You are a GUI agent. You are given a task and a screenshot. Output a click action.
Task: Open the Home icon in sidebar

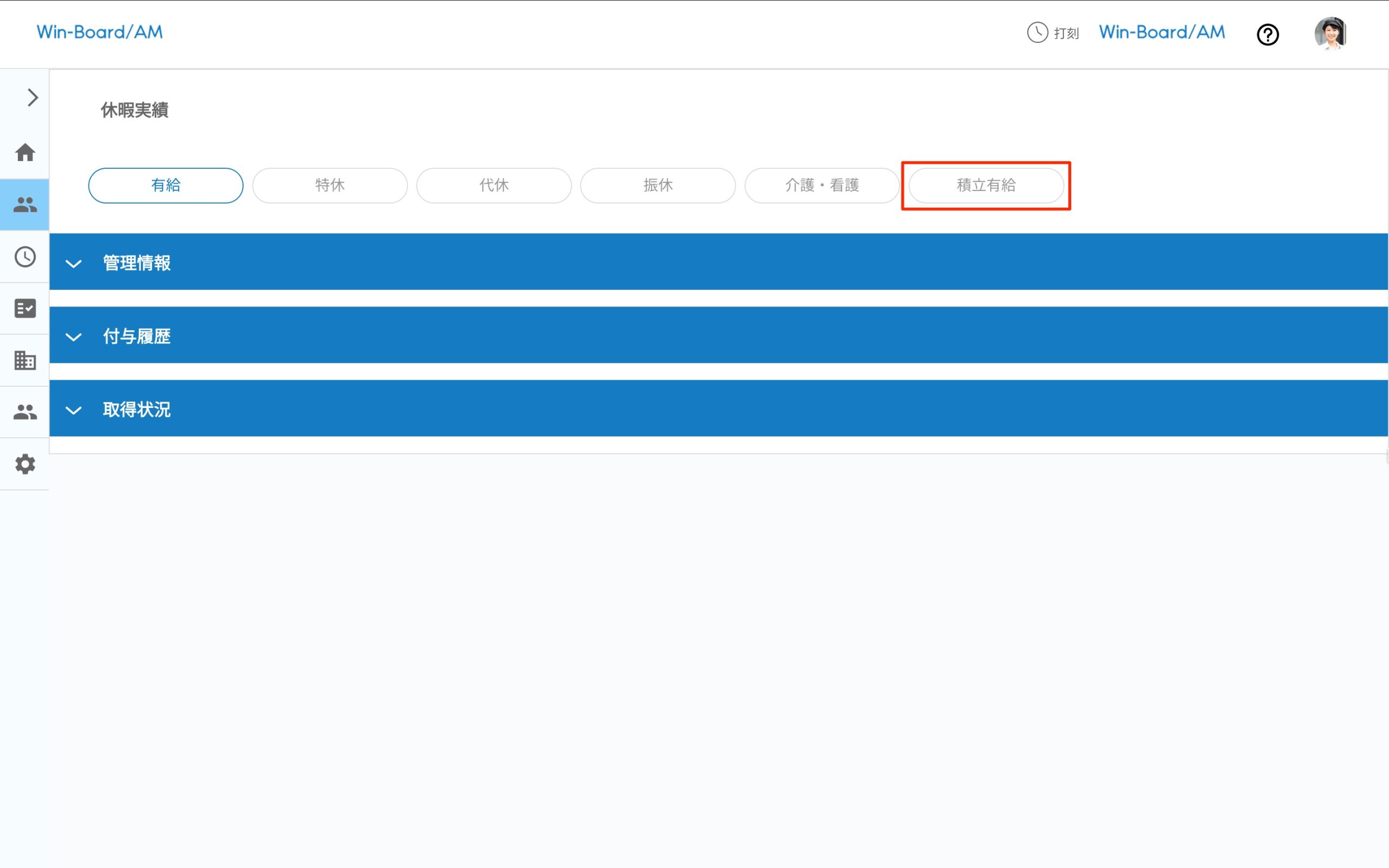click(x=26, y=152)
